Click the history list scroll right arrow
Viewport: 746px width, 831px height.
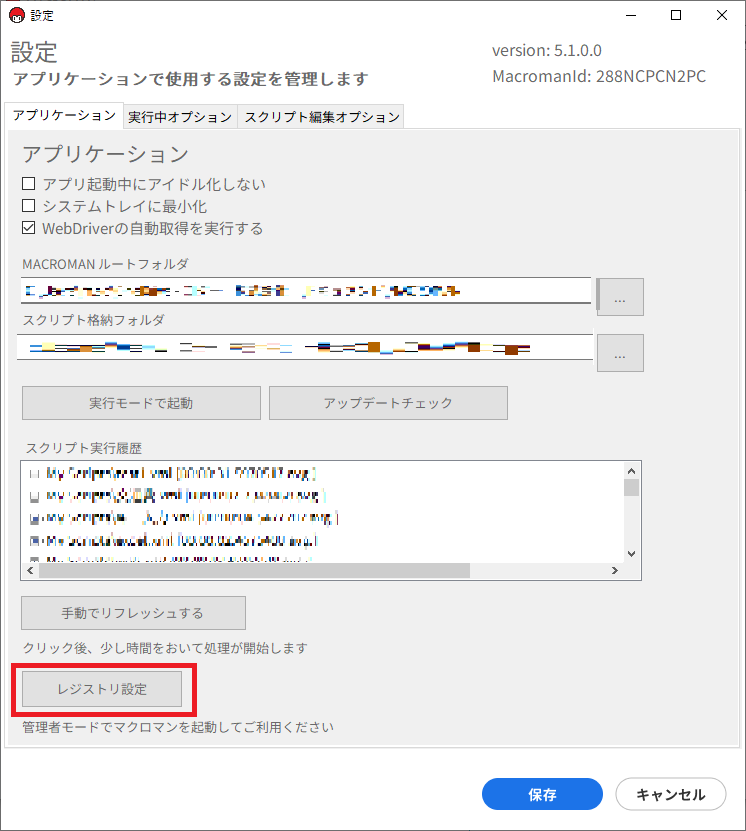click(615, 571)
